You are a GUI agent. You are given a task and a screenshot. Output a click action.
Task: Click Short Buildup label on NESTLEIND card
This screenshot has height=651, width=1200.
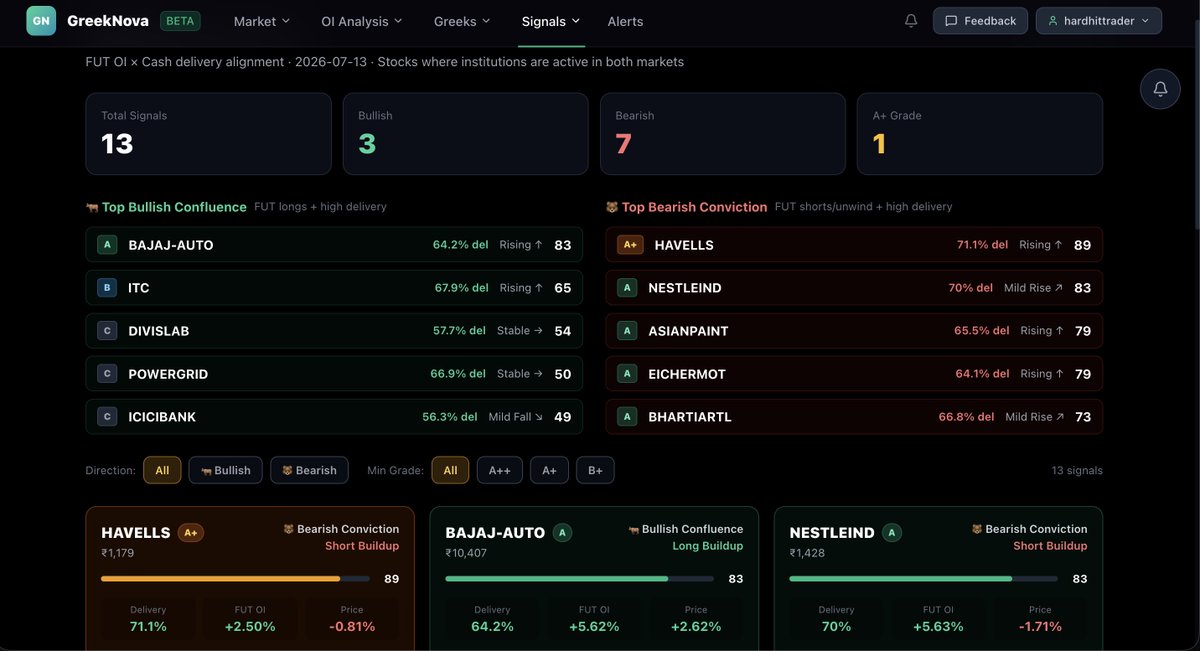click(x=1050, y=546)
